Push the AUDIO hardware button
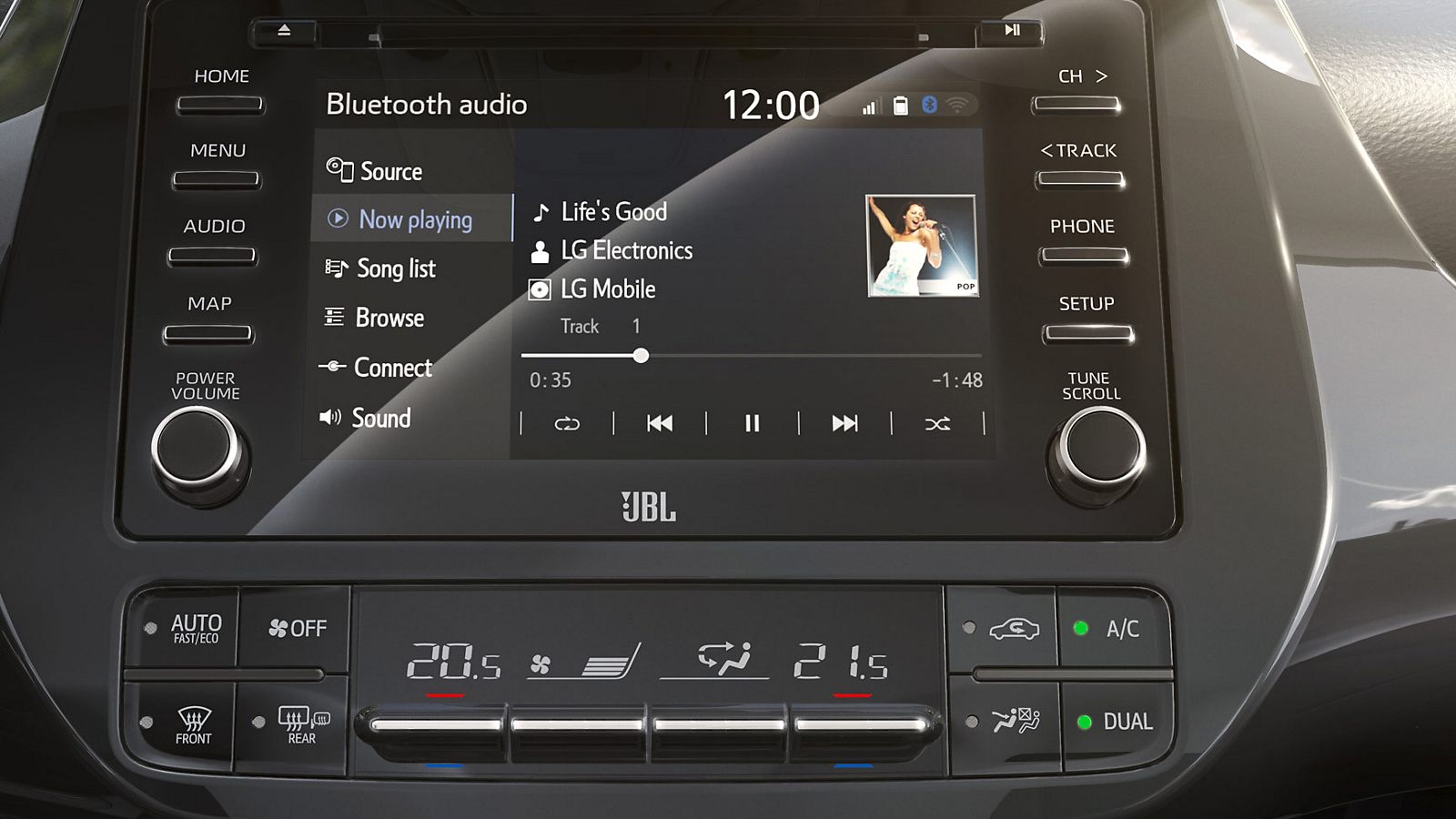The height and width of the screenshot is (819, 1456). point(213,256)
